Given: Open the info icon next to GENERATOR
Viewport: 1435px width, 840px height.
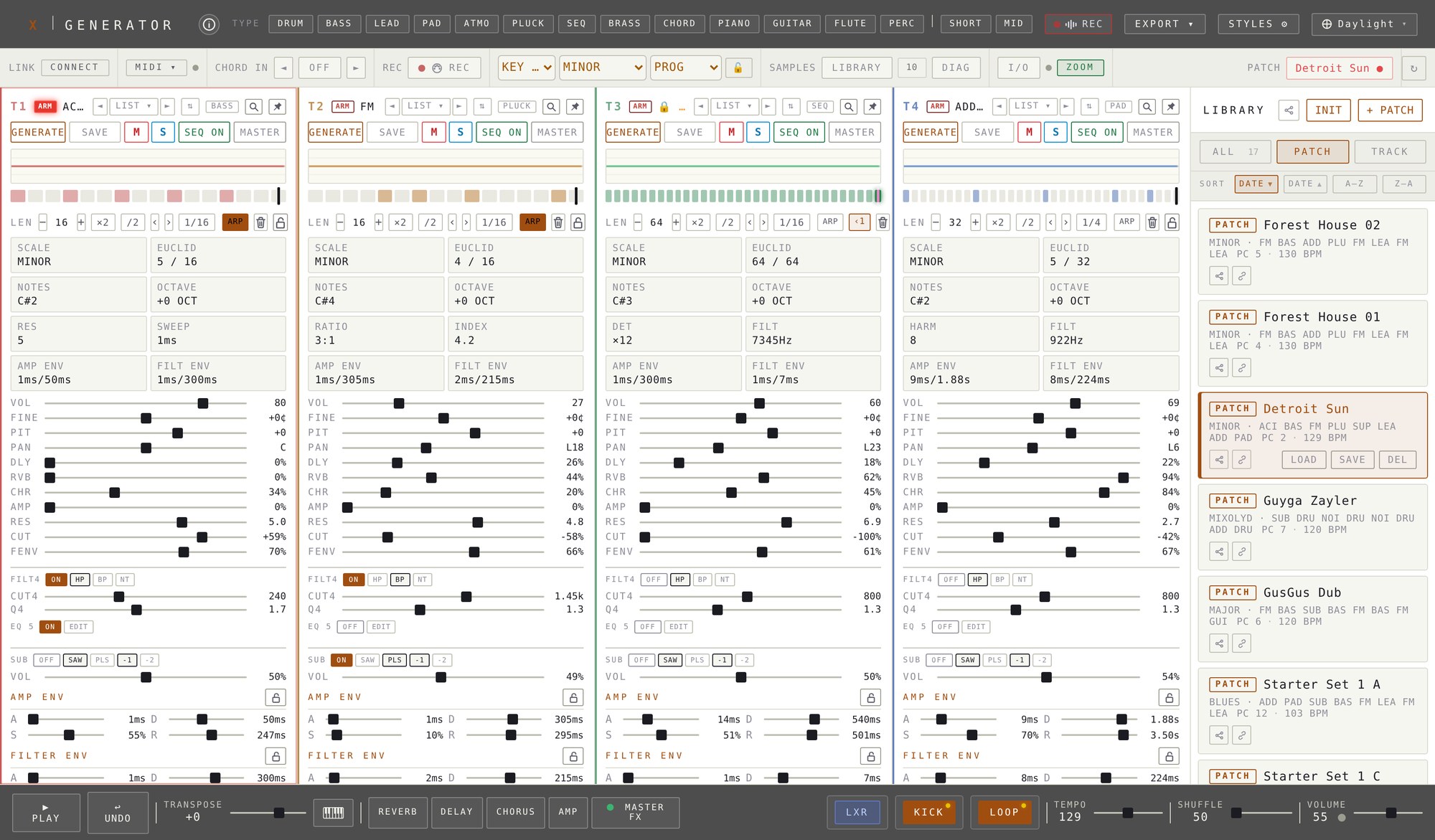Looking at the screenshot, I should pyautogui.click(x=209, y=24).
